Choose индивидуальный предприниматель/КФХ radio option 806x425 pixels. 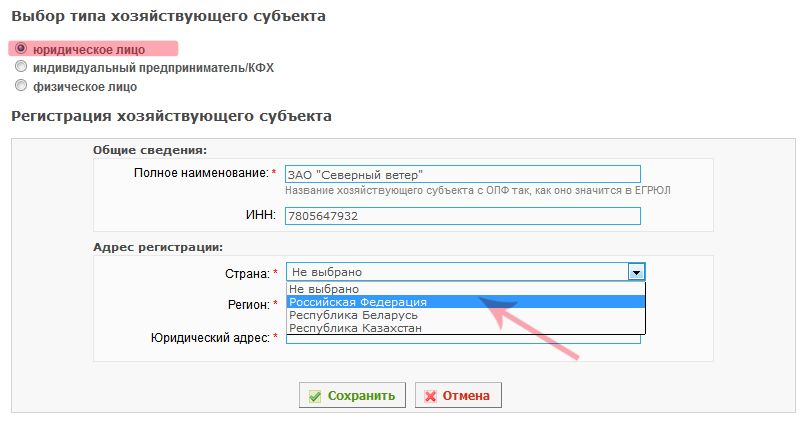coord(21,66)
